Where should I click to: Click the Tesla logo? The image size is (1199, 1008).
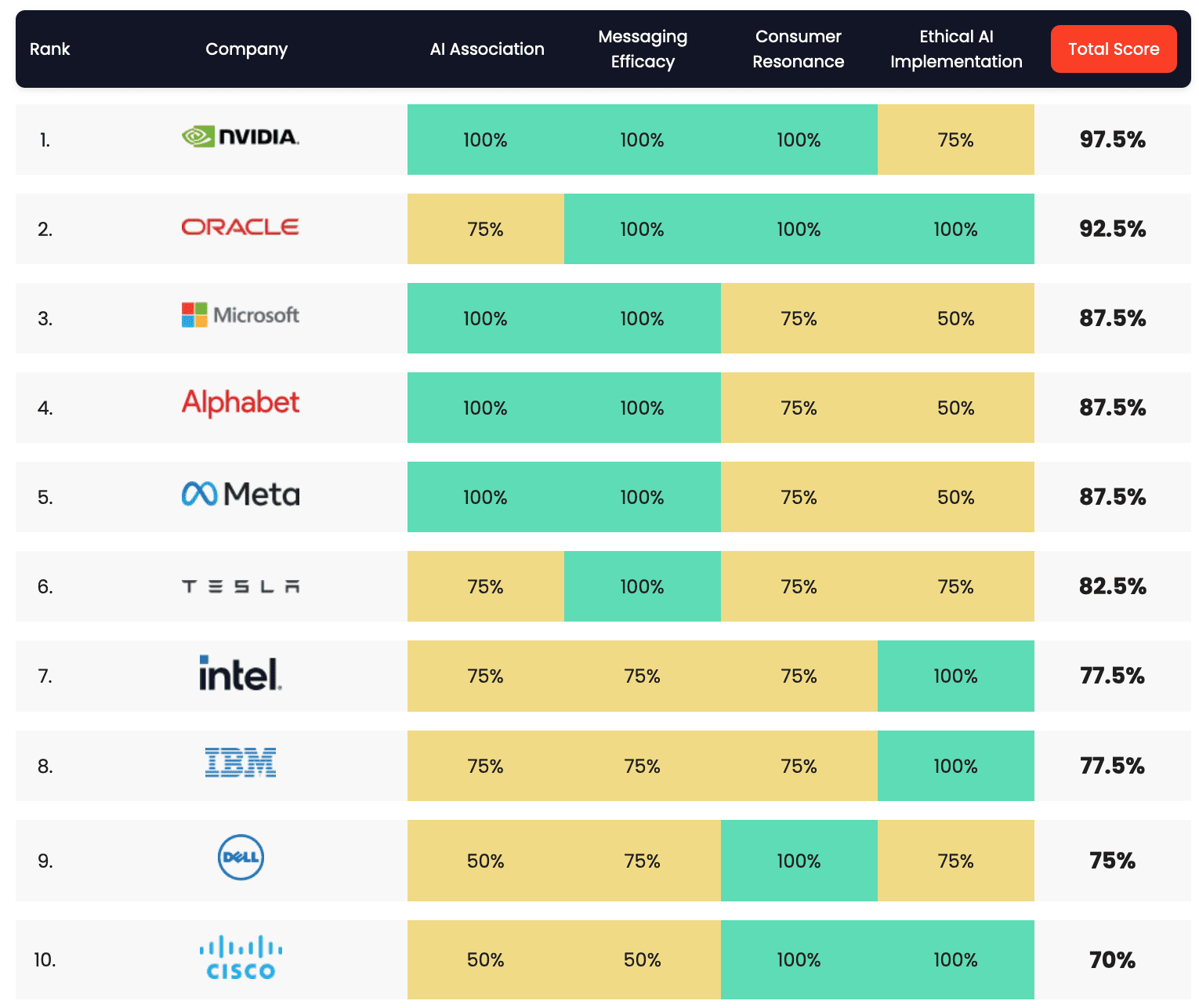240,586
